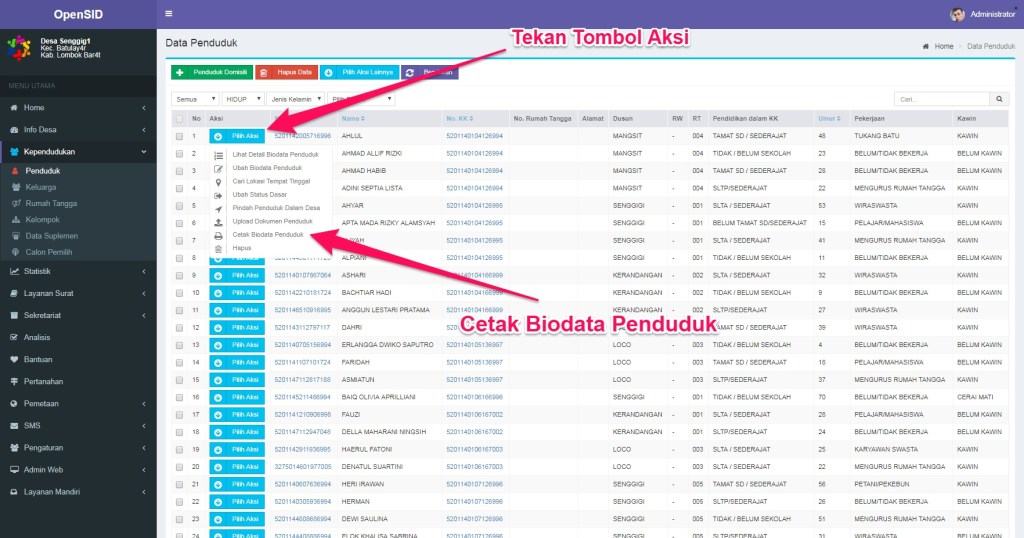Click the Admin Web monitor icon

14,470
